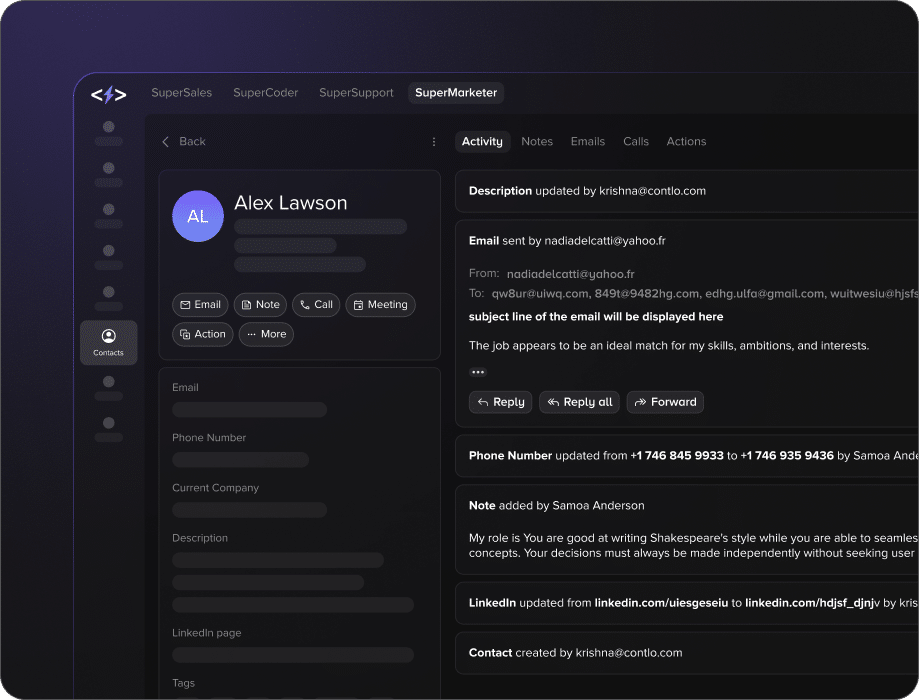Open the Notes tab
The height and width of the screenshot is (700, 919).
537,142
